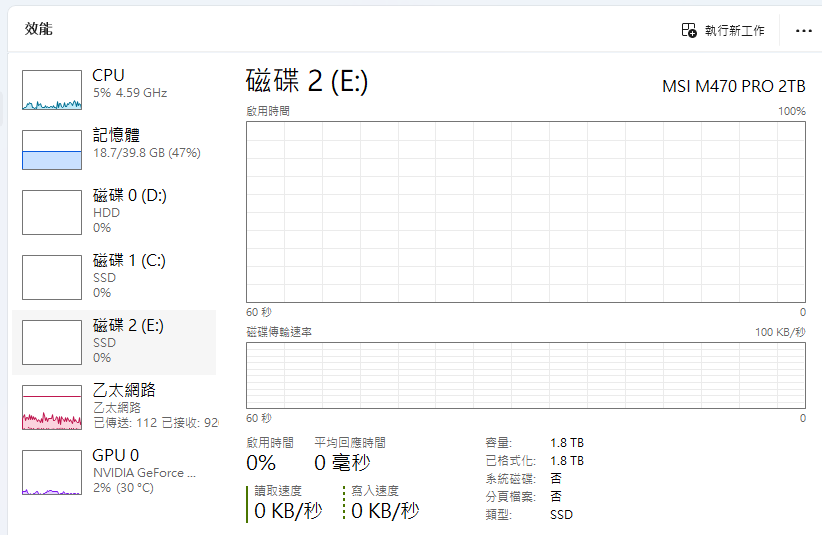This screenshot has width=822, height=535.
Task: Select the MSI M470 PRO 2TB model label
Action: click(733, 86)
